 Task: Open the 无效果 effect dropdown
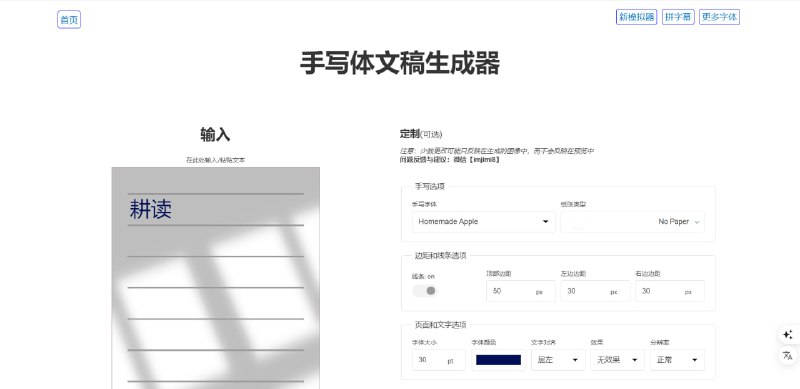[617, 360]
